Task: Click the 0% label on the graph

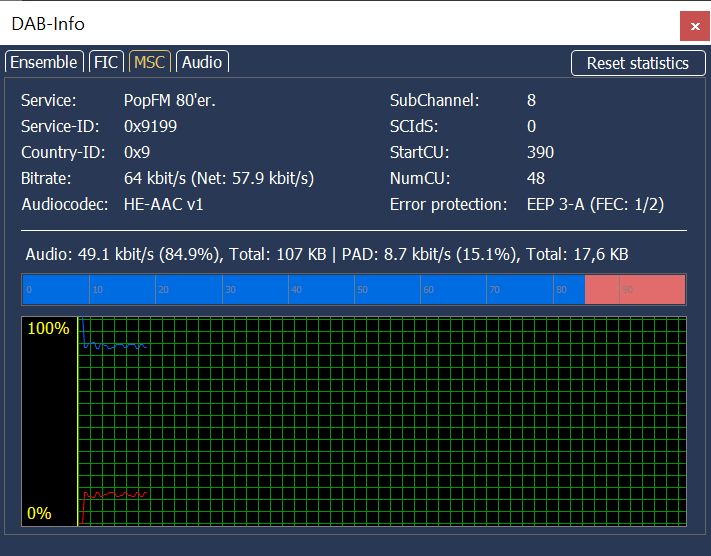Action: point(39,513)
